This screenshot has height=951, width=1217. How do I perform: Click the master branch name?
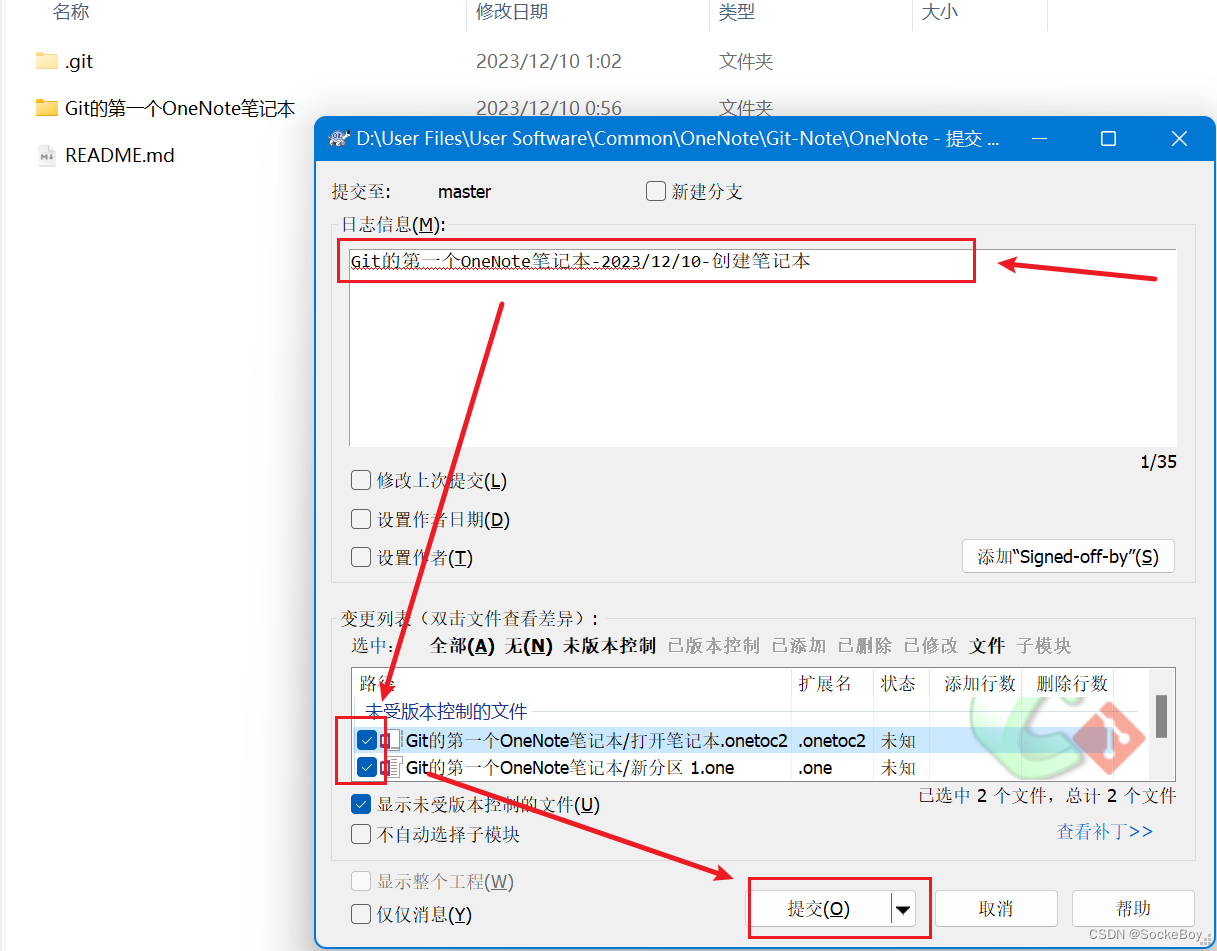(464, 191)
